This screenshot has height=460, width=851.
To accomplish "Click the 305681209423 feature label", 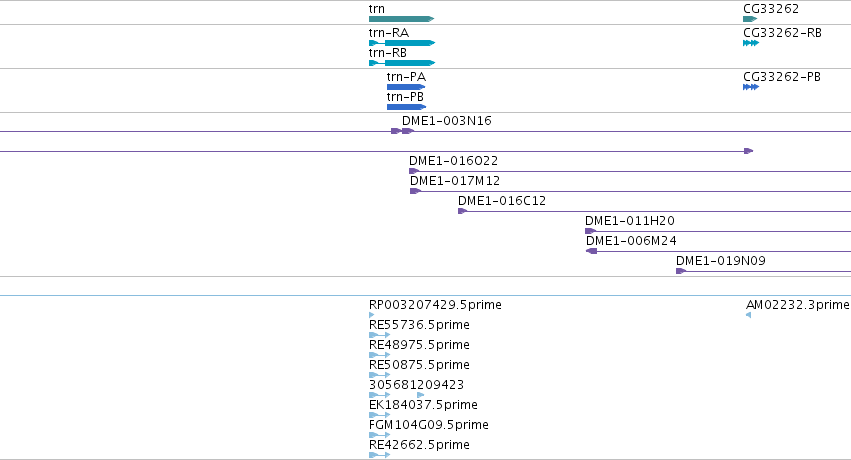I will [x=416, y=385].
